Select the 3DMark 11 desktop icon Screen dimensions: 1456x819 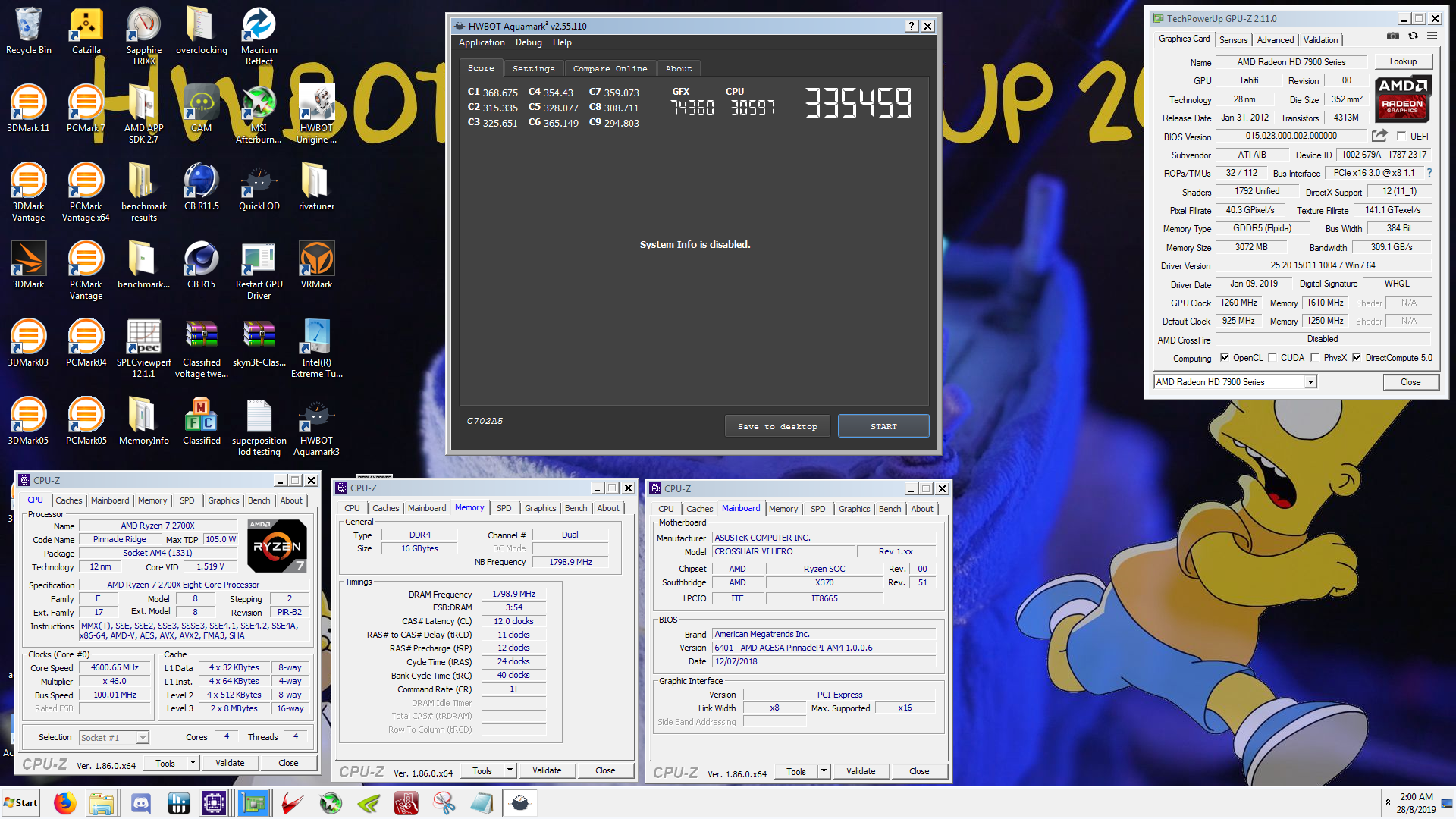tap(29, 109)
